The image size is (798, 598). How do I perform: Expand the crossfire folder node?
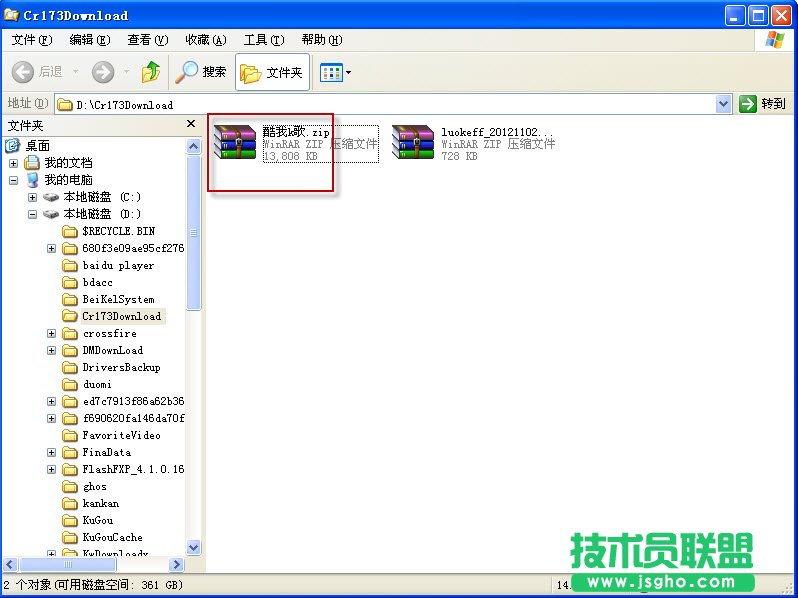(52, 333)
